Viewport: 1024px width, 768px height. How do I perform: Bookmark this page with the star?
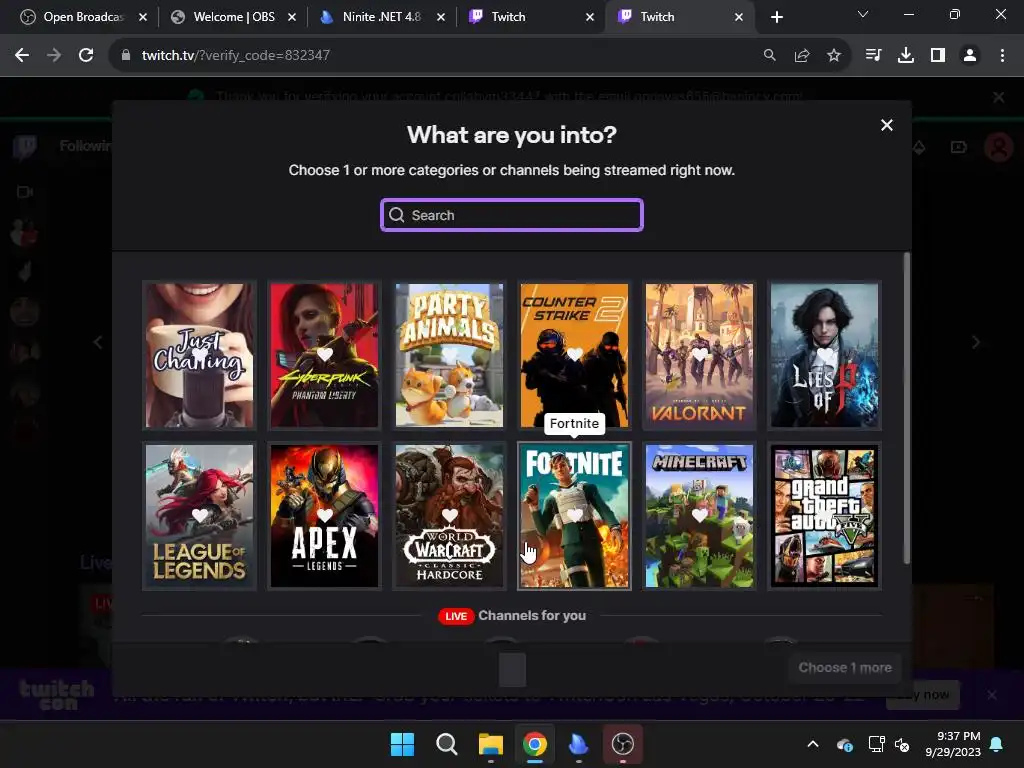(834, 56)
